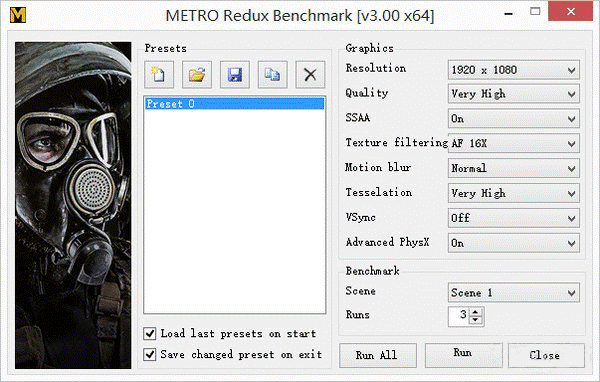Screen dimensions: 600x382
Task: Click the Run All button
Action: pyautogui.click(x=378, y=355)
